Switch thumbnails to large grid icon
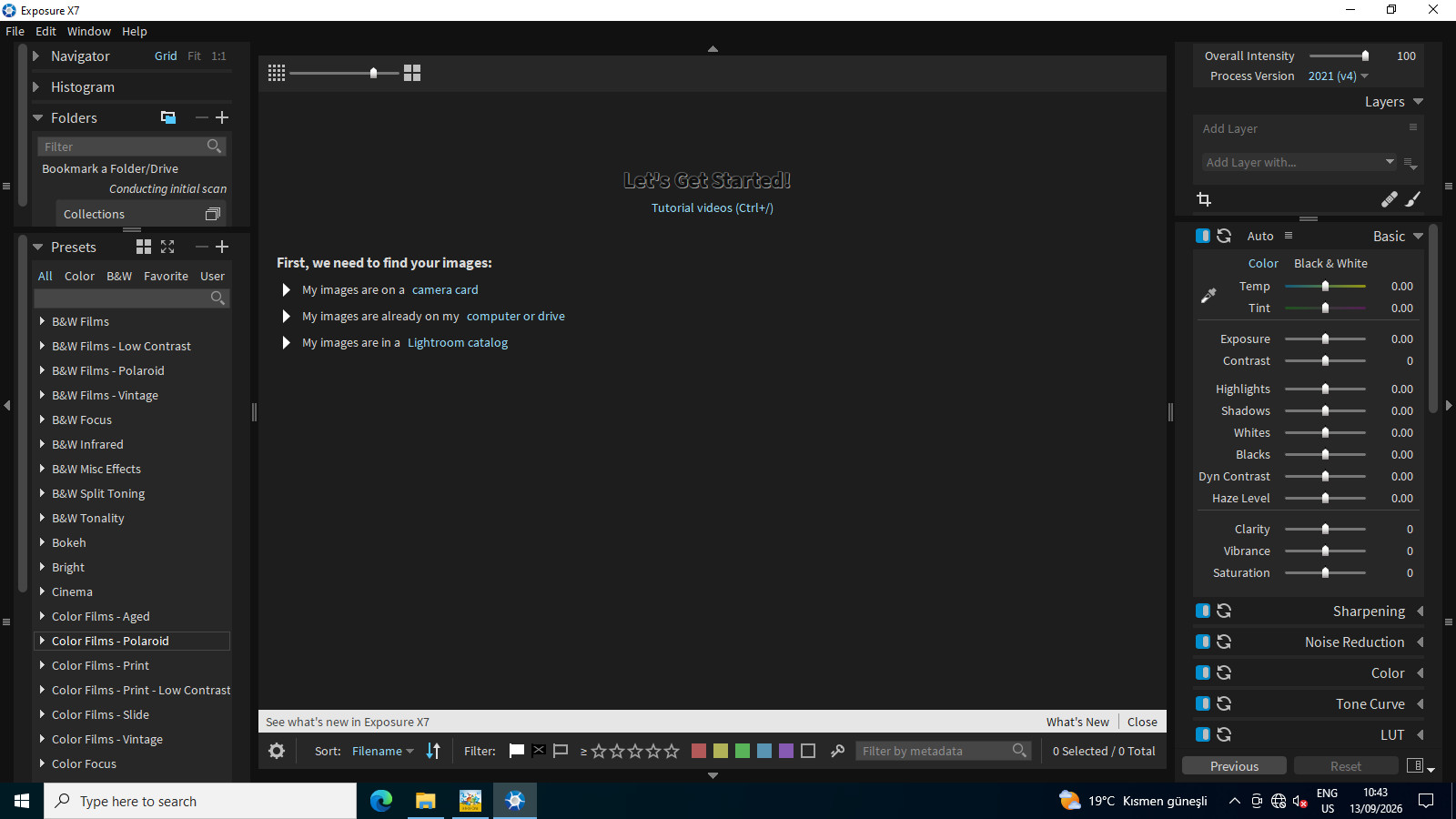The height and width of the screenshot is (819, 1456). (x=412, y=73)
